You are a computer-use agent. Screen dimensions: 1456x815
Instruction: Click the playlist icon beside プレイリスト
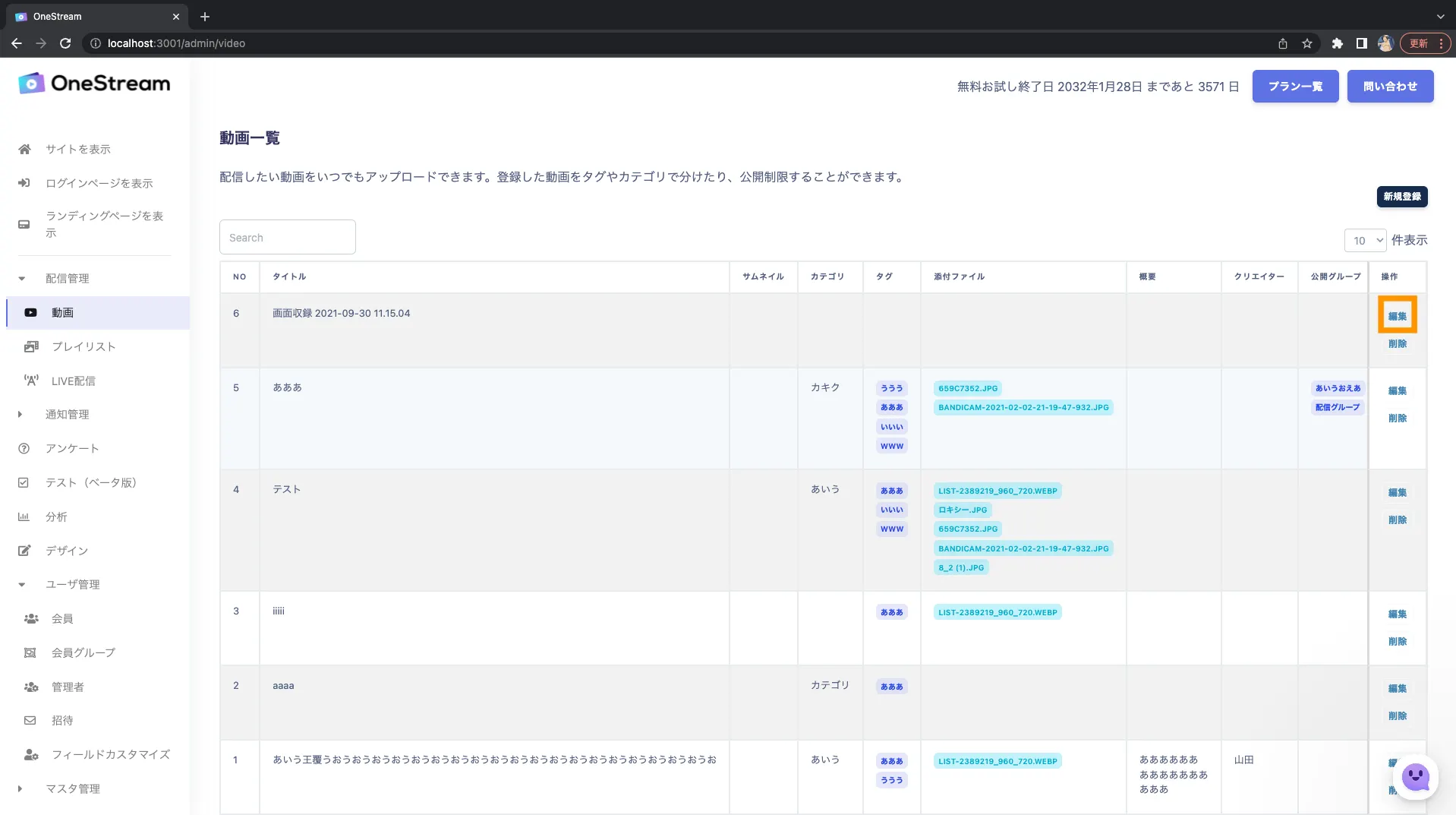point(31,346)
